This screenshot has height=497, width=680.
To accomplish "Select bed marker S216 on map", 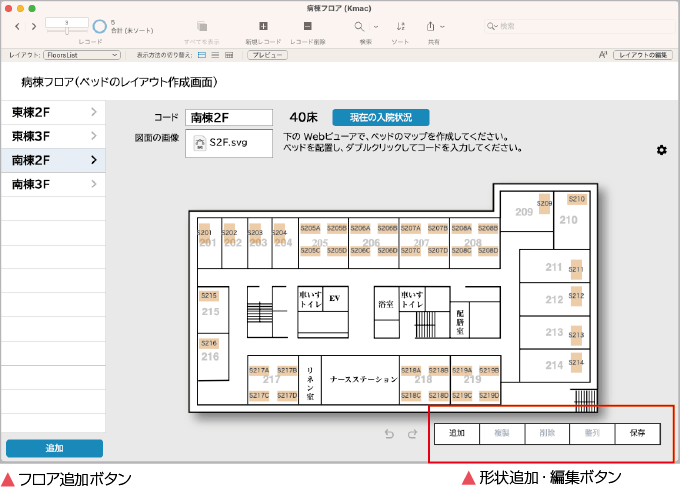I will tap(209, 343).
